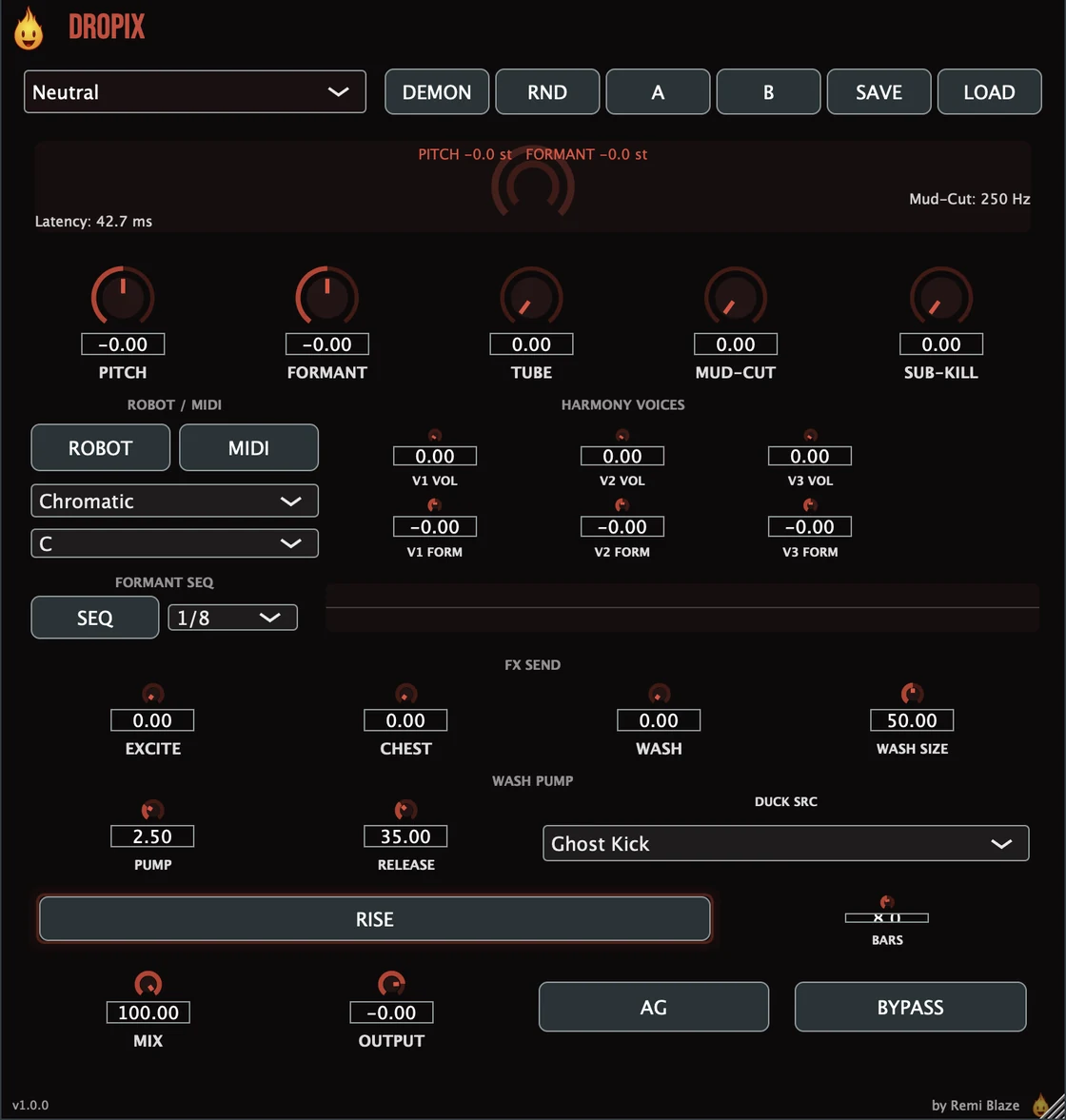Click the MUD-CUT knob
This screenshot has height=1120, width=1066.
tap(736, 297)
